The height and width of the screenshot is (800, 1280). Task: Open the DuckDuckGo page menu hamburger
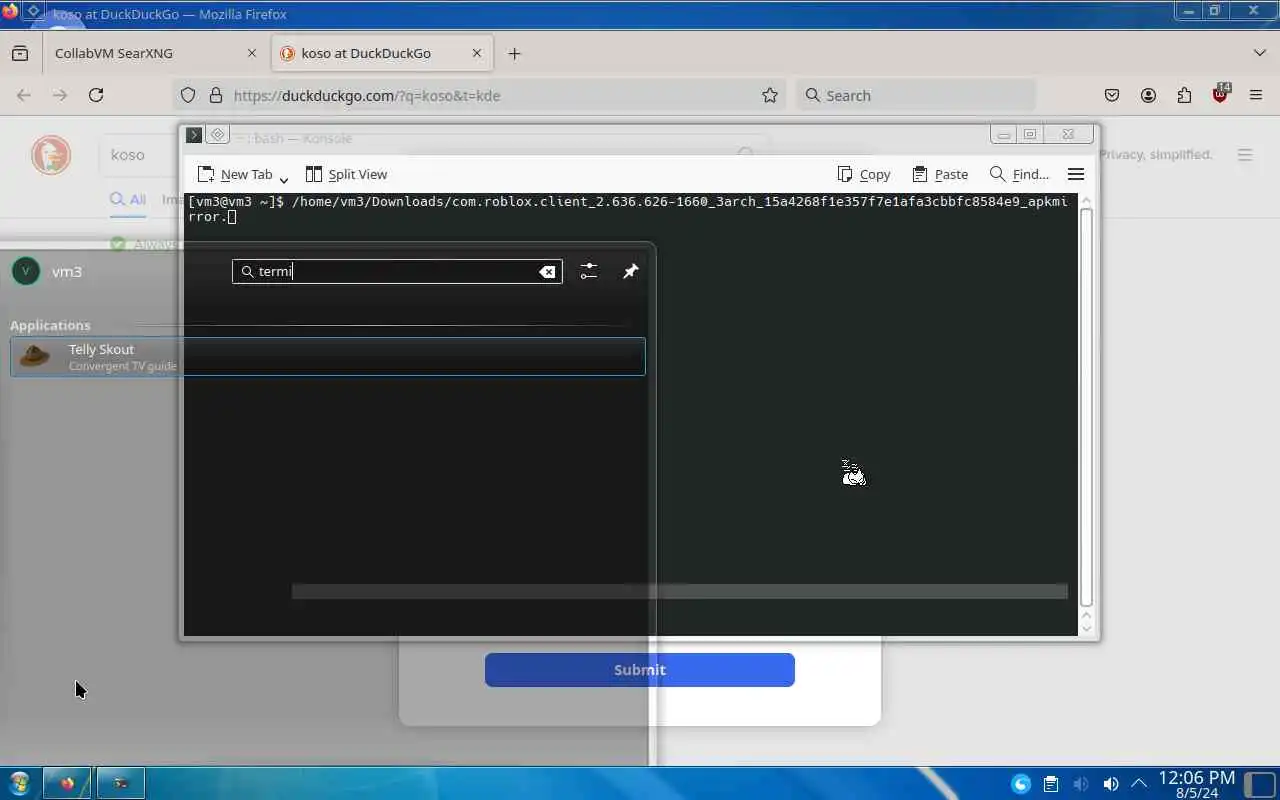(1245, 155)
